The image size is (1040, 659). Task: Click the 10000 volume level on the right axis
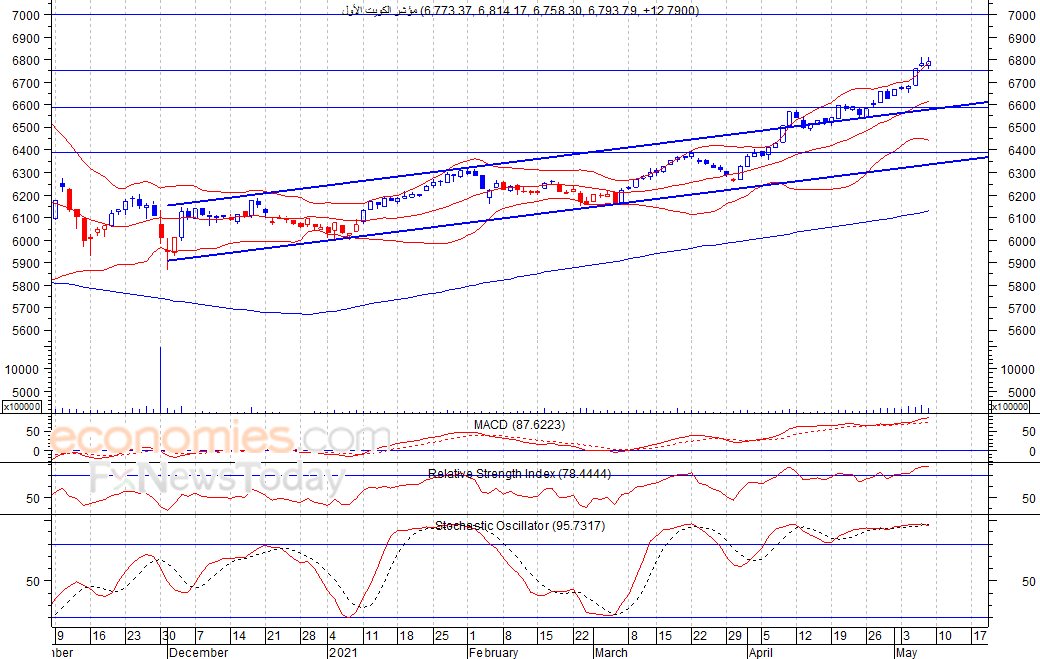coord(1018,369)
